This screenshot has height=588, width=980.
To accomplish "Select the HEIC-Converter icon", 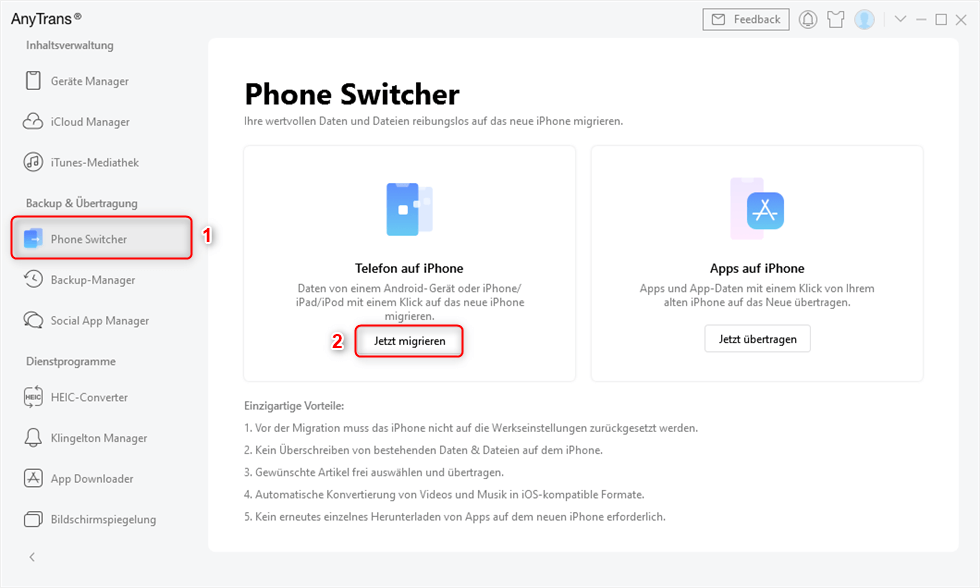I will pos(33,397).
